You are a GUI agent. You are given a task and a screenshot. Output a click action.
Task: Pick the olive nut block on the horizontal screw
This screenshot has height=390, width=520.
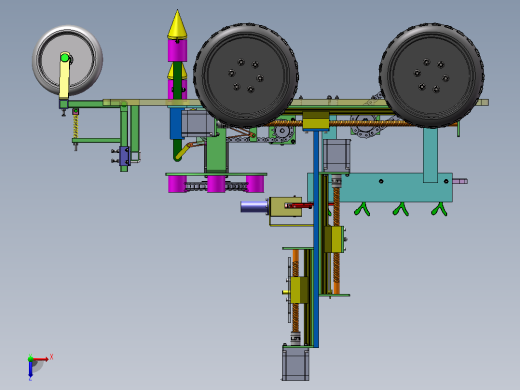(316, 121)
